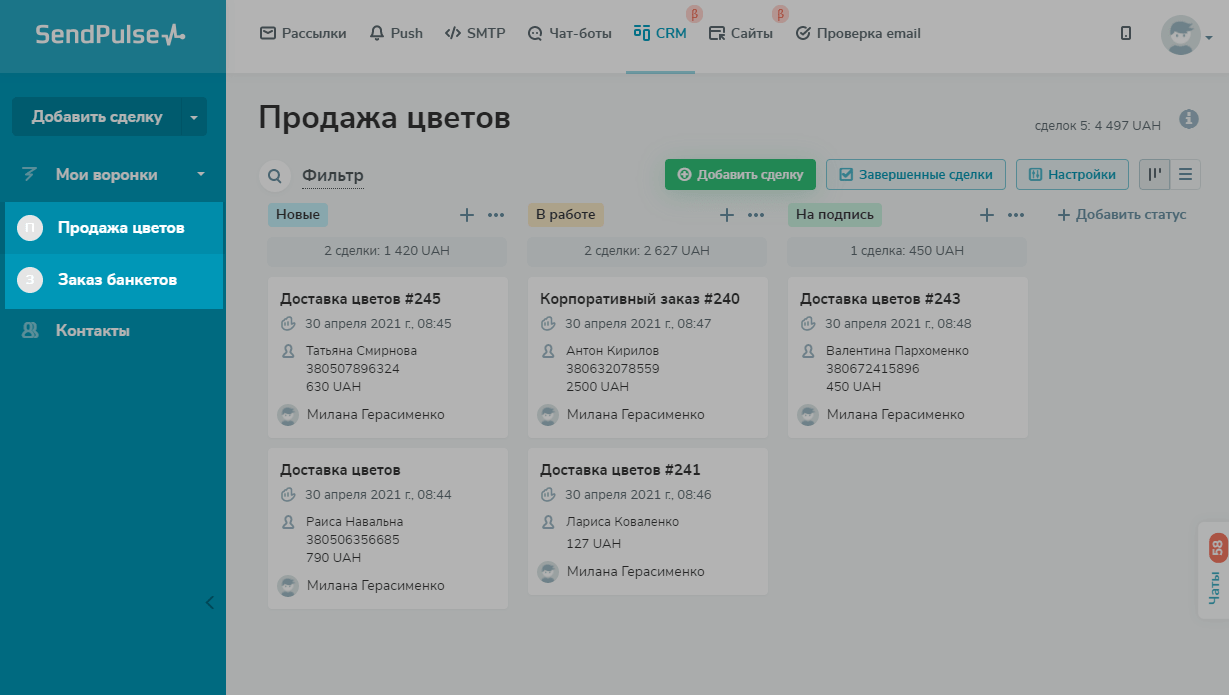Expand the Добавить сделку sidebar dropdown arrow
This screenshot has width=1229, height=695.
(193, 117)
